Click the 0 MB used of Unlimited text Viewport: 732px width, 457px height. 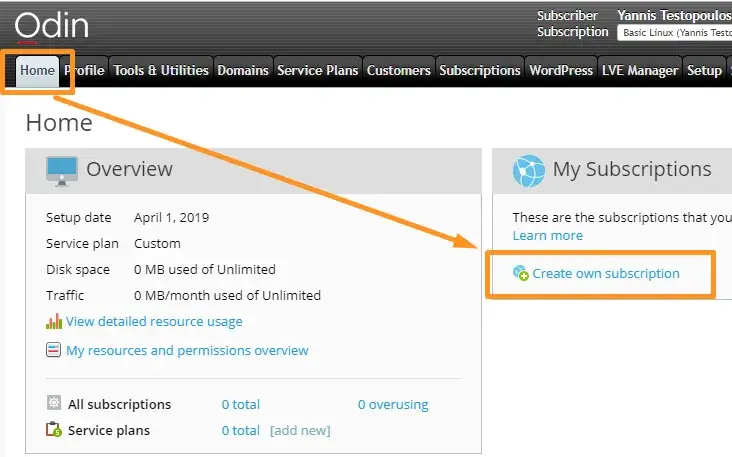point(205,269)
